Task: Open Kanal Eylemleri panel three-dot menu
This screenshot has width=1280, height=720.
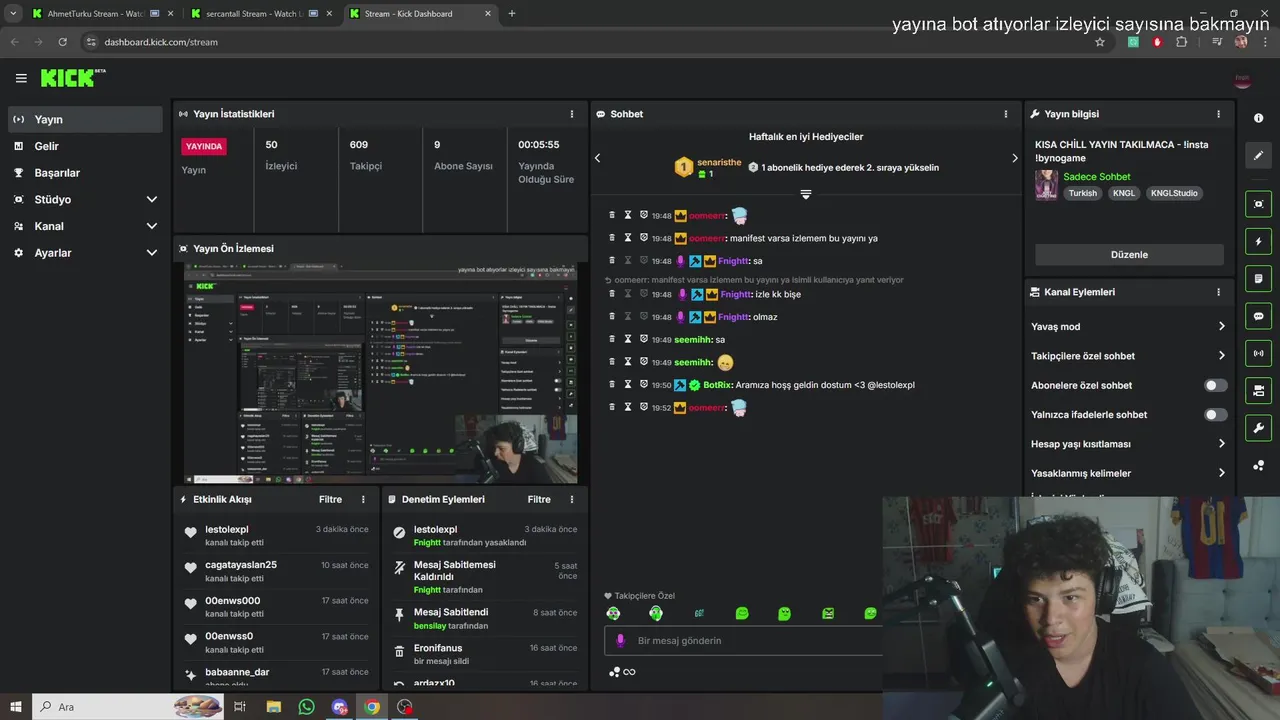Action: click(x=1218, y=292)
